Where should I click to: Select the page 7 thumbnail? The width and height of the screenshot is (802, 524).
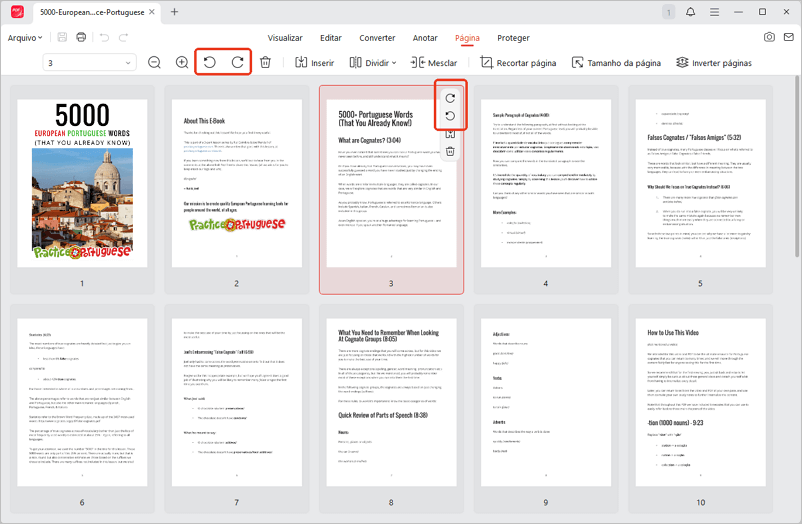pos(237,402)
